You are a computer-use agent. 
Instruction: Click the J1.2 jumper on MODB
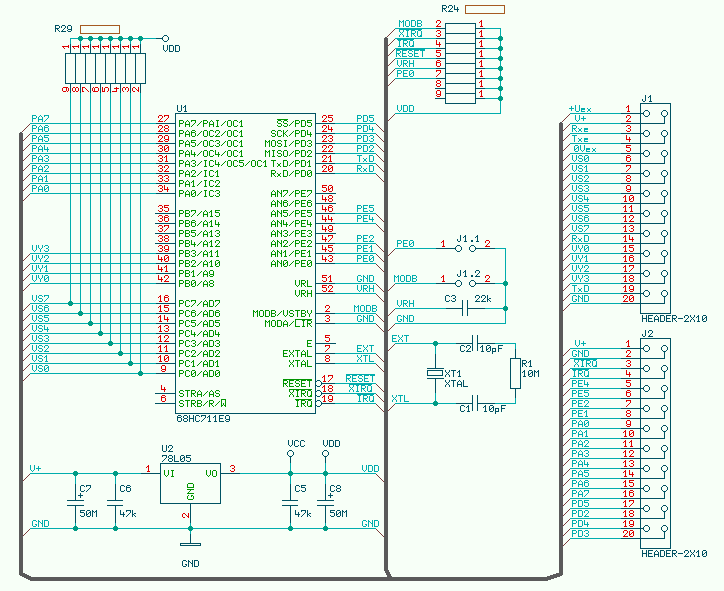click(x=465, y=281)
